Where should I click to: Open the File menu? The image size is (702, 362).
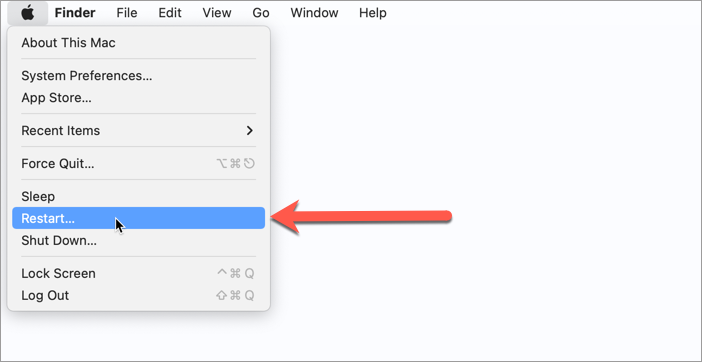click(x=127, y=13)
